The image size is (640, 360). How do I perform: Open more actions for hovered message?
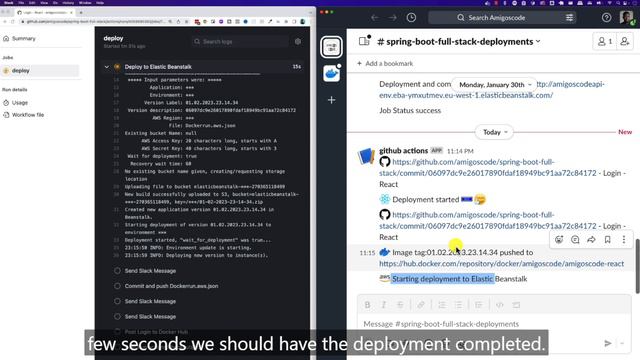click(624, 240)
